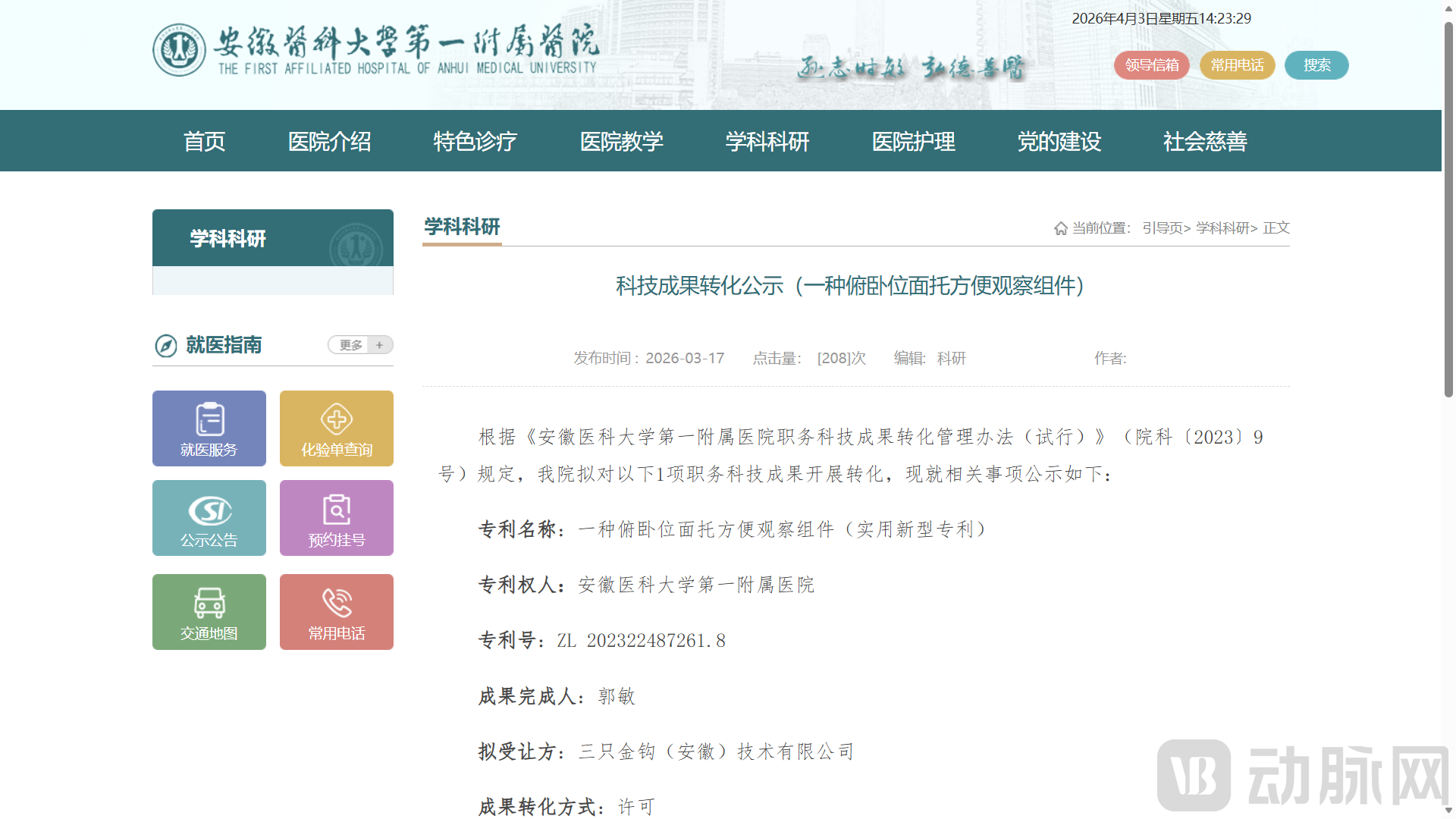The image size is (1456, 819).
Task: Click the 化验单查询 lab report query icon
Action: (336, 428)
